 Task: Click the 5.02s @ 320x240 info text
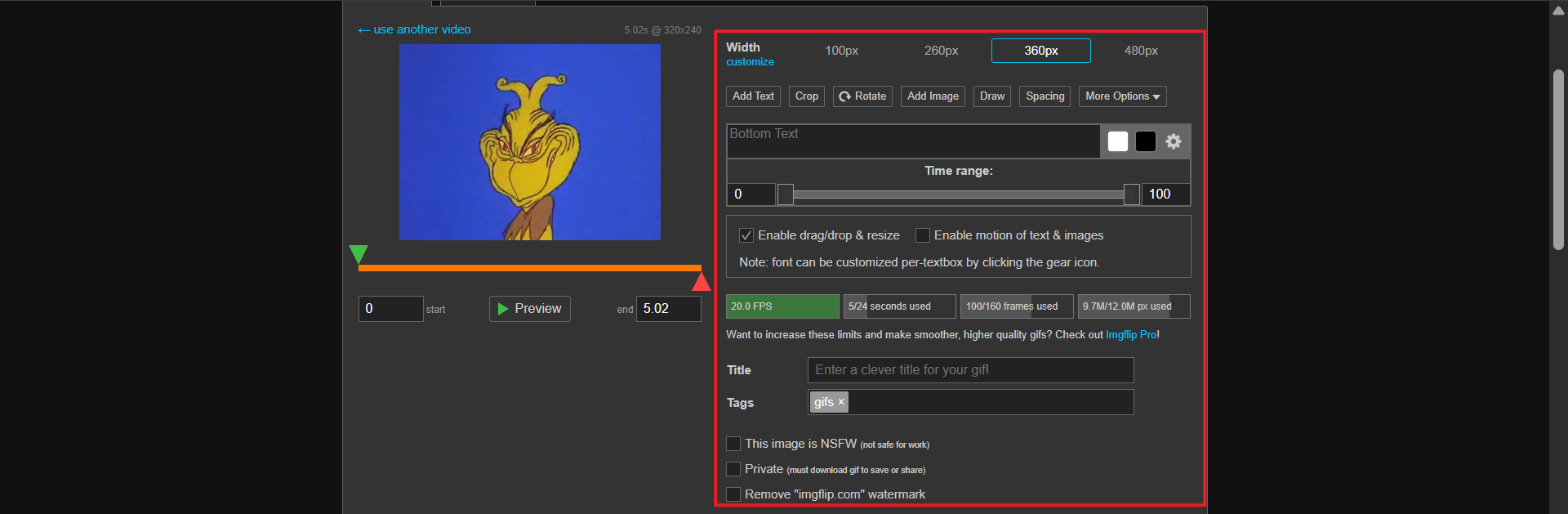click(662, 30)
